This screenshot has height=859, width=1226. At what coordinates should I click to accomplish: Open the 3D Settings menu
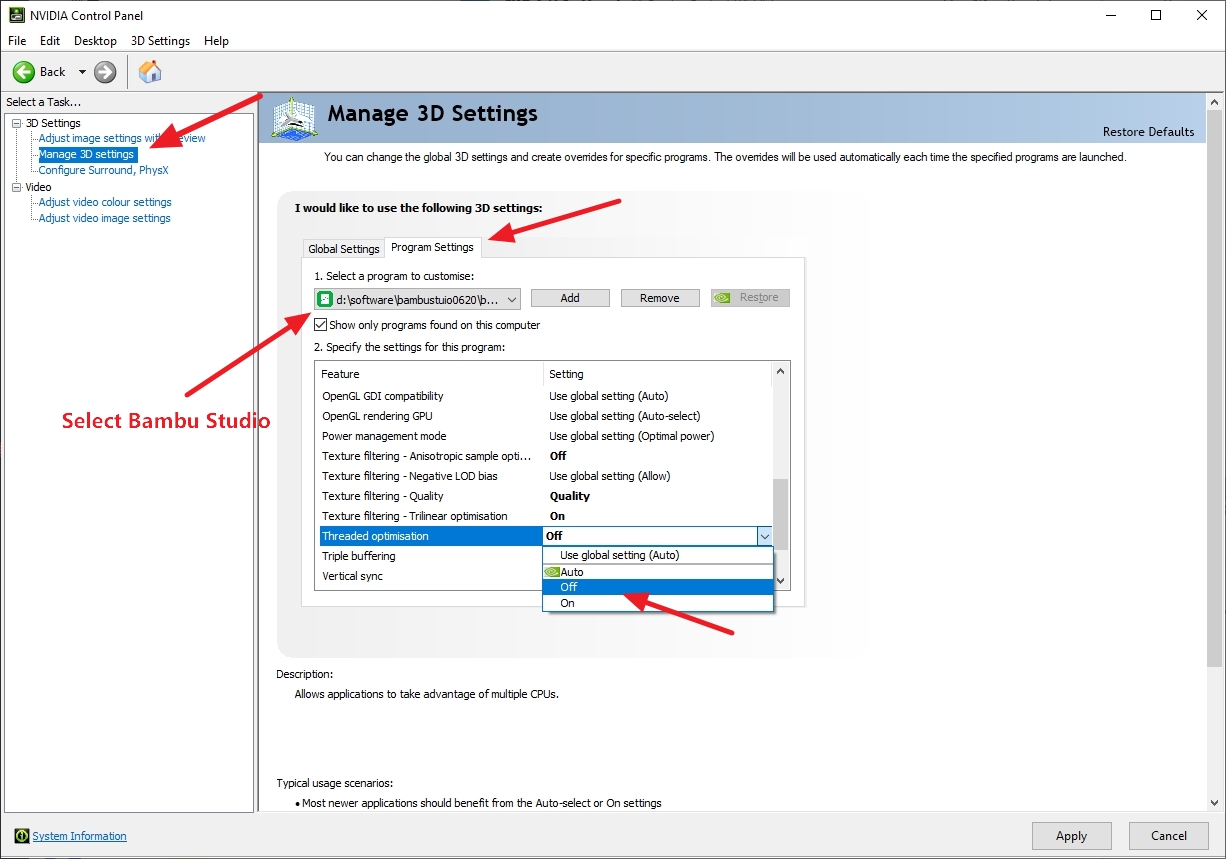point(160,41)
